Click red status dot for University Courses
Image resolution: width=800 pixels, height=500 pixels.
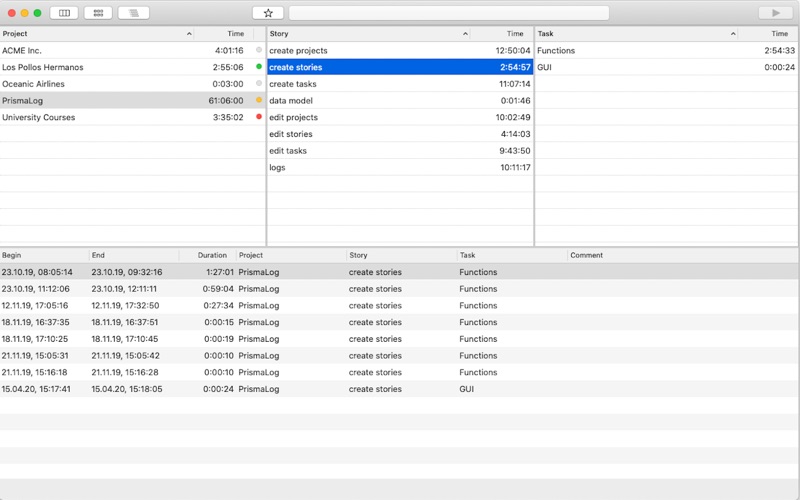tap(259, 117)
